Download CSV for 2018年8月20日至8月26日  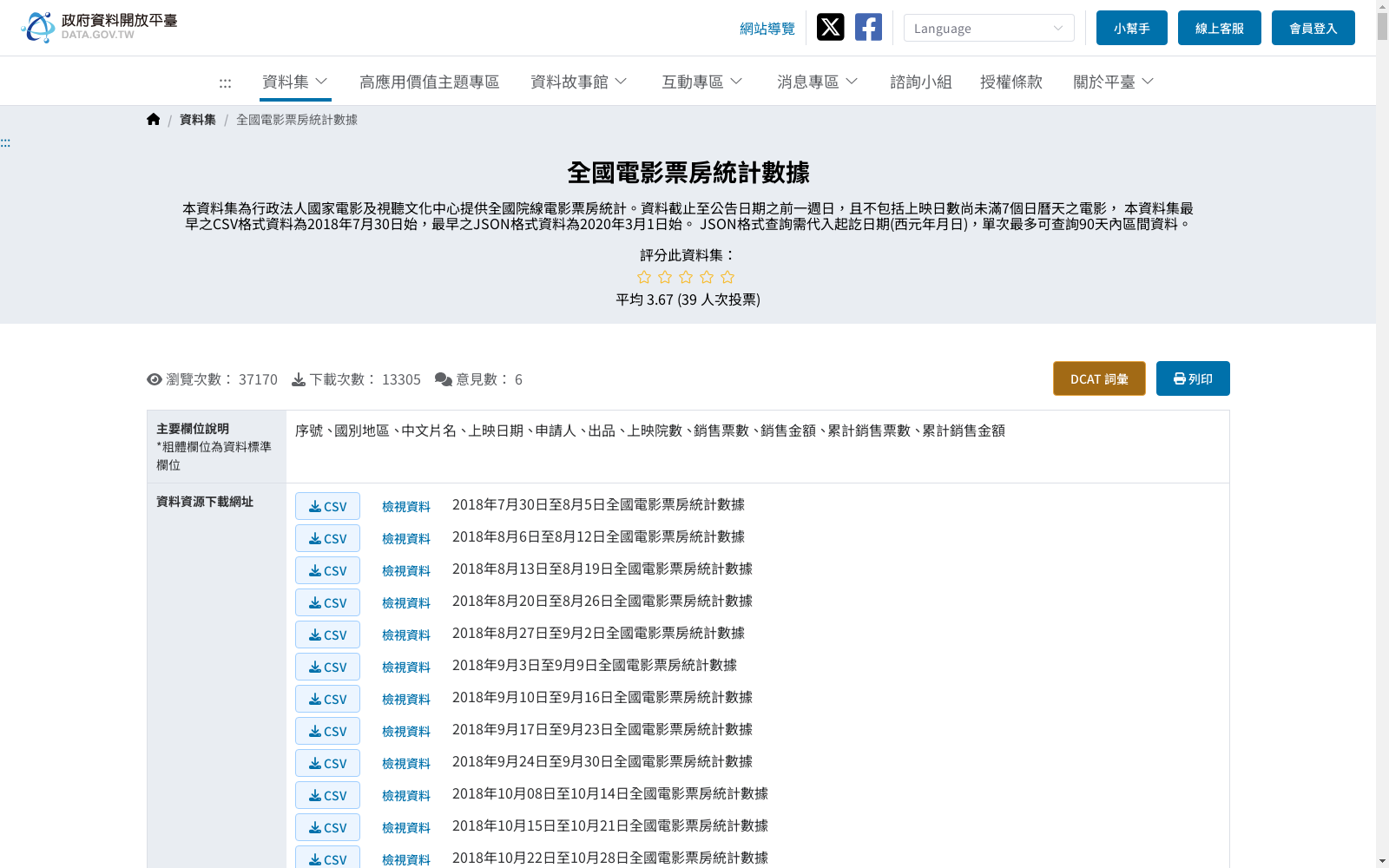pos(327,602)
